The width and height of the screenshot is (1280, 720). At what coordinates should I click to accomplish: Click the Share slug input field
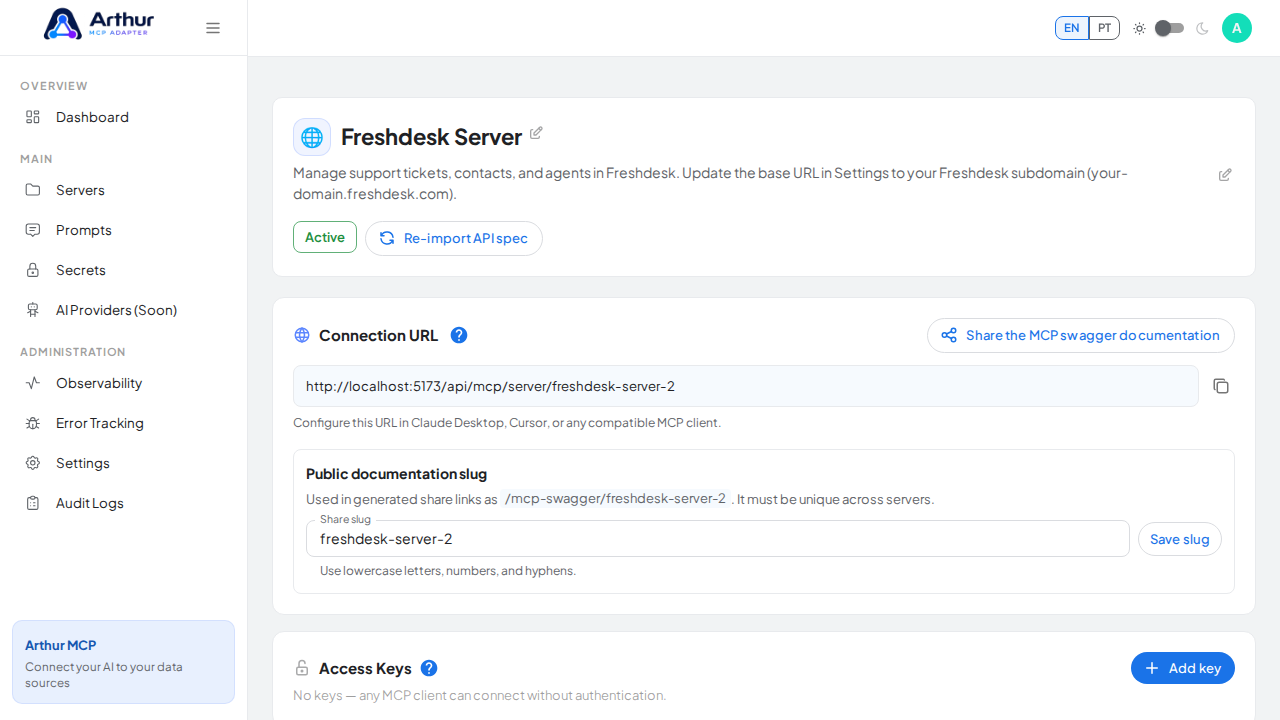[x=718, y=539]
